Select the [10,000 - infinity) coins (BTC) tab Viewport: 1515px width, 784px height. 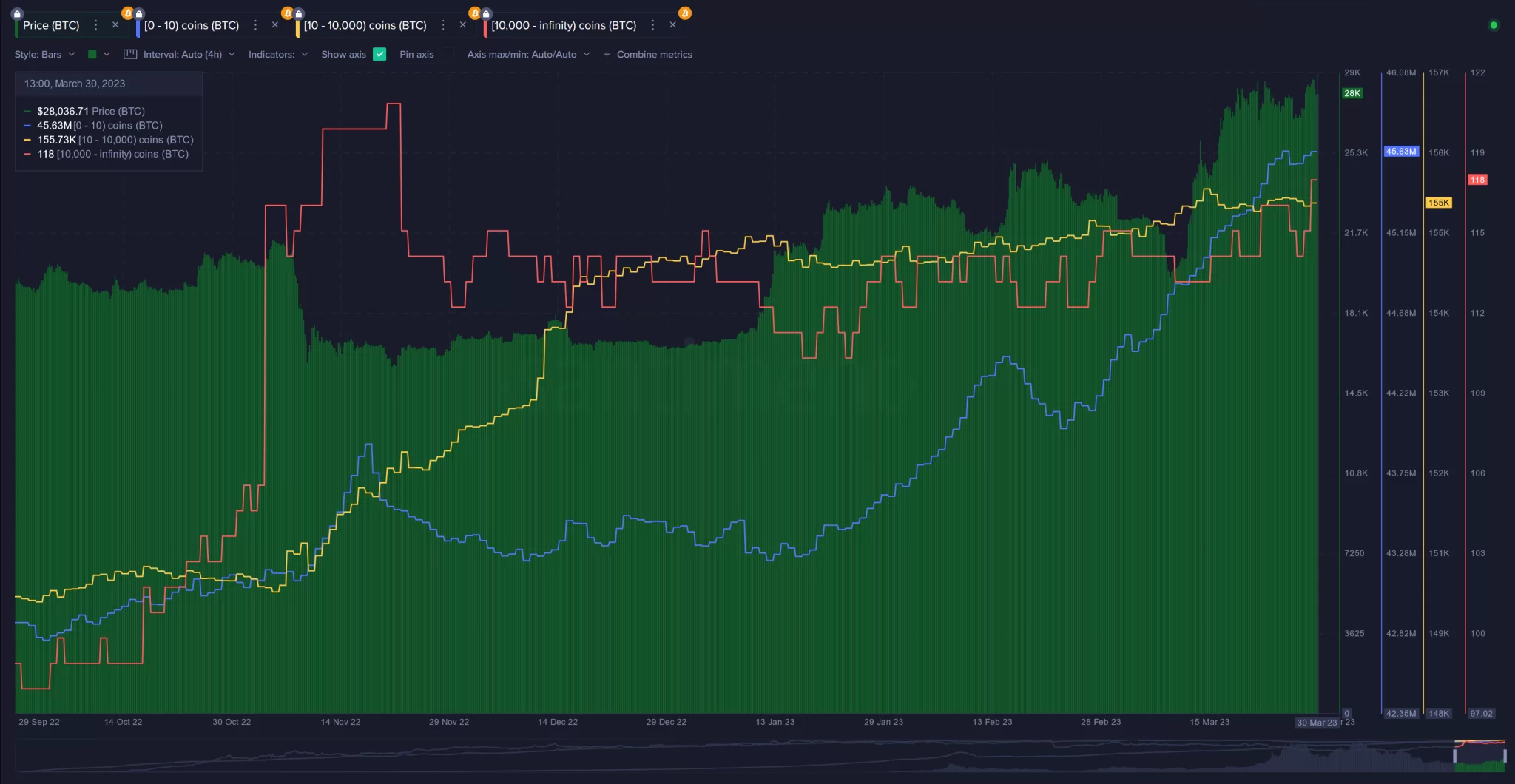(564, 25)
